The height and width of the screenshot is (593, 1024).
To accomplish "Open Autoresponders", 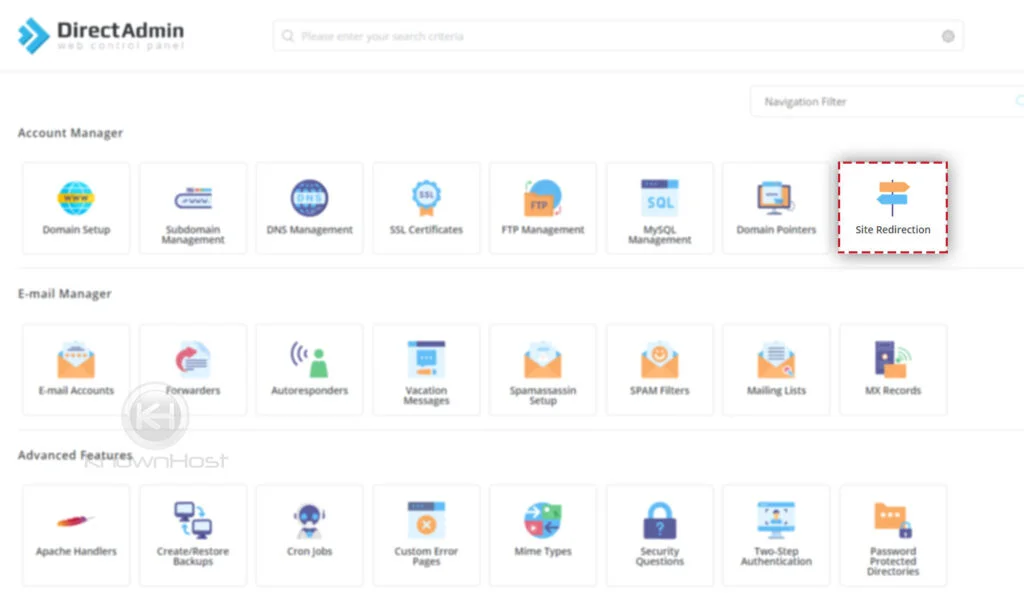I will (310, 370).
